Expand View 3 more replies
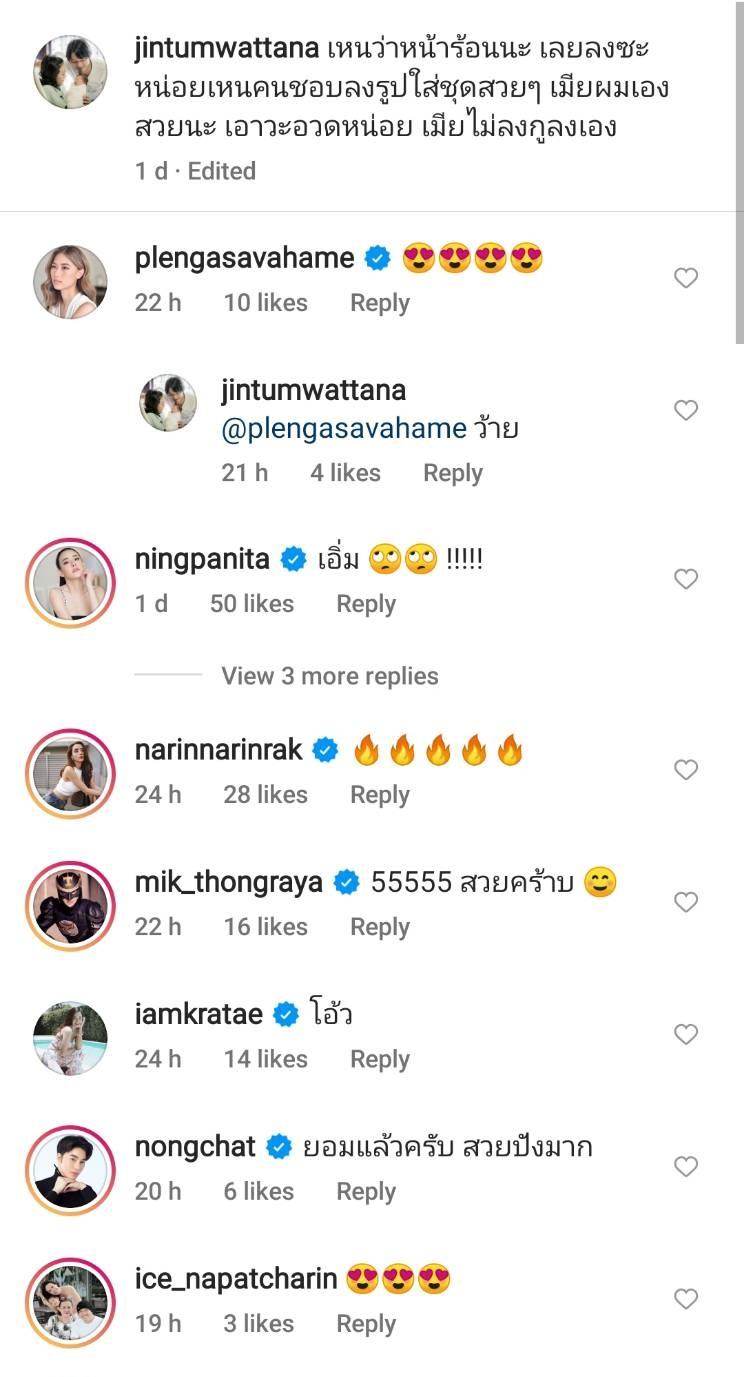Screen dimensions: 744x1377 point(329,676)
